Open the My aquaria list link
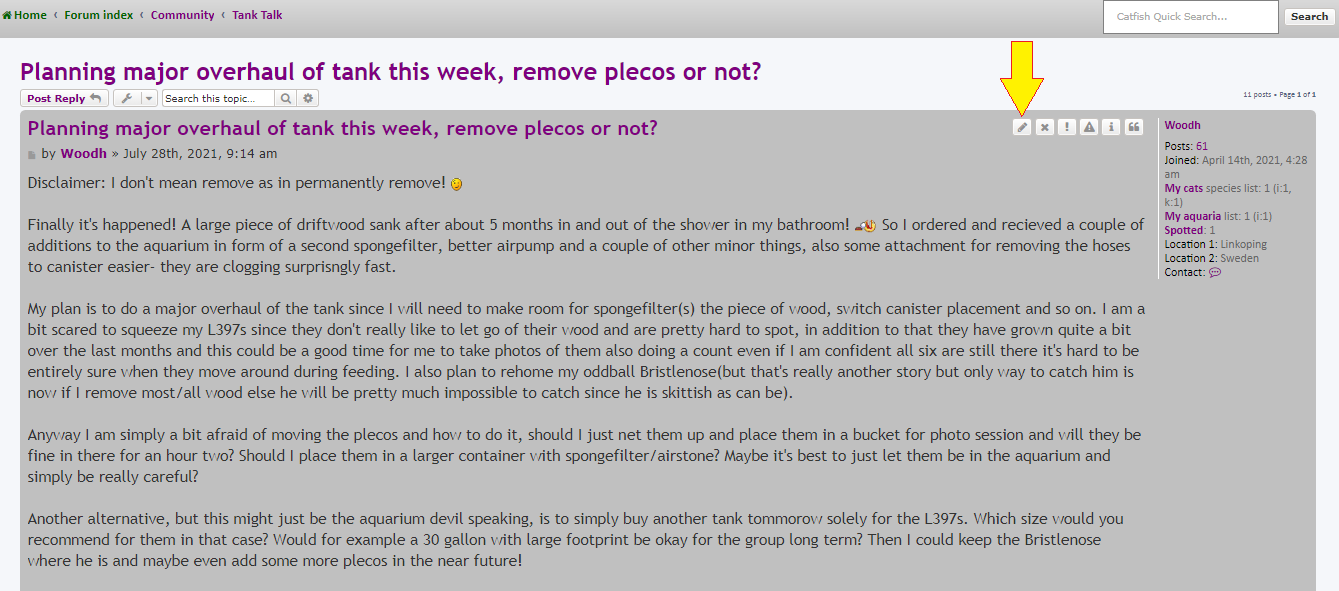This screenshot has height=591, width=1339. pyautogui.click(x=1192, y=216)
